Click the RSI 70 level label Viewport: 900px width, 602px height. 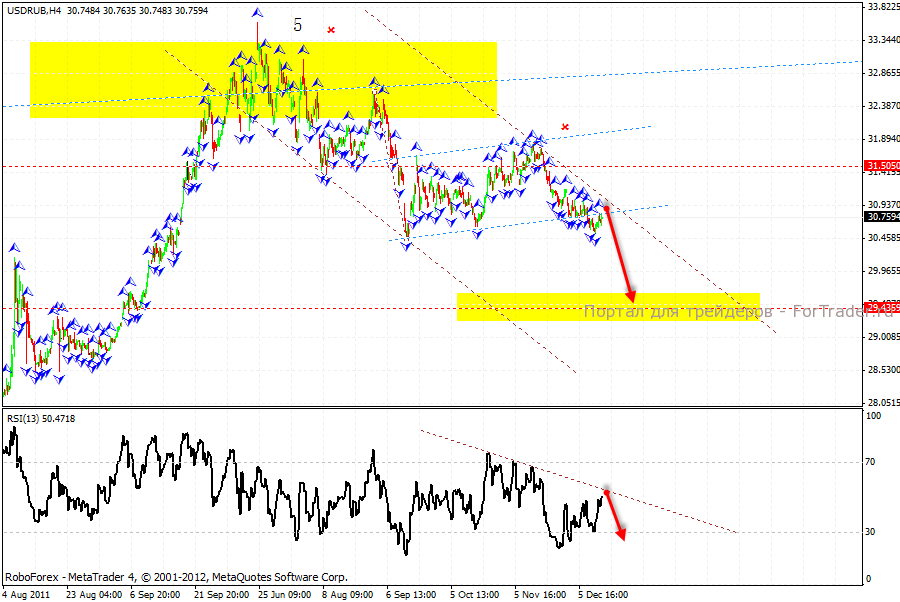(871, 462)
